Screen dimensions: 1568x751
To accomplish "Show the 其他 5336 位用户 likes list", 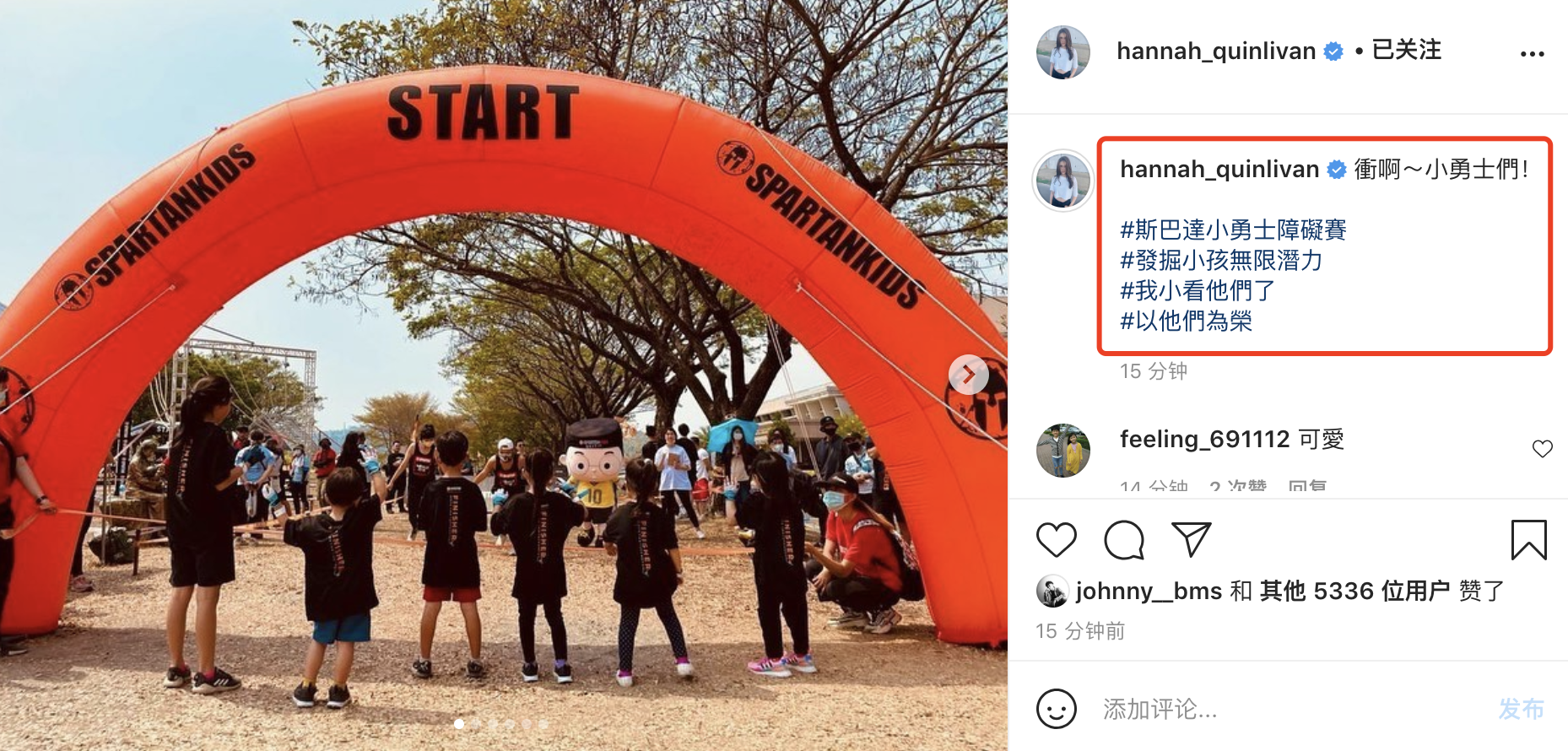I will [x=1354, y=591].
